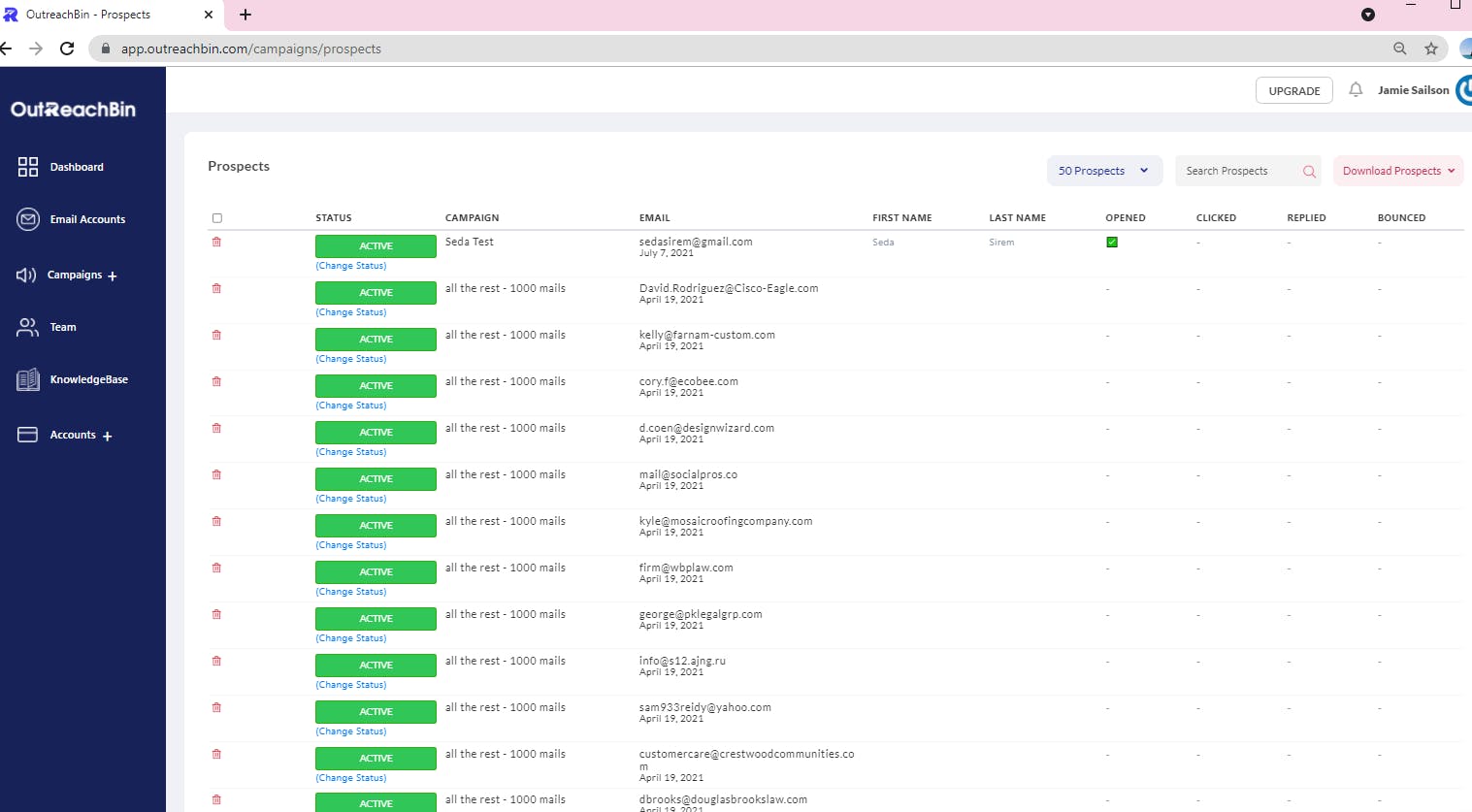1472x812 pixels.
Task: Toggle the select-all prospects checkbox
Action: coord(217,218)
